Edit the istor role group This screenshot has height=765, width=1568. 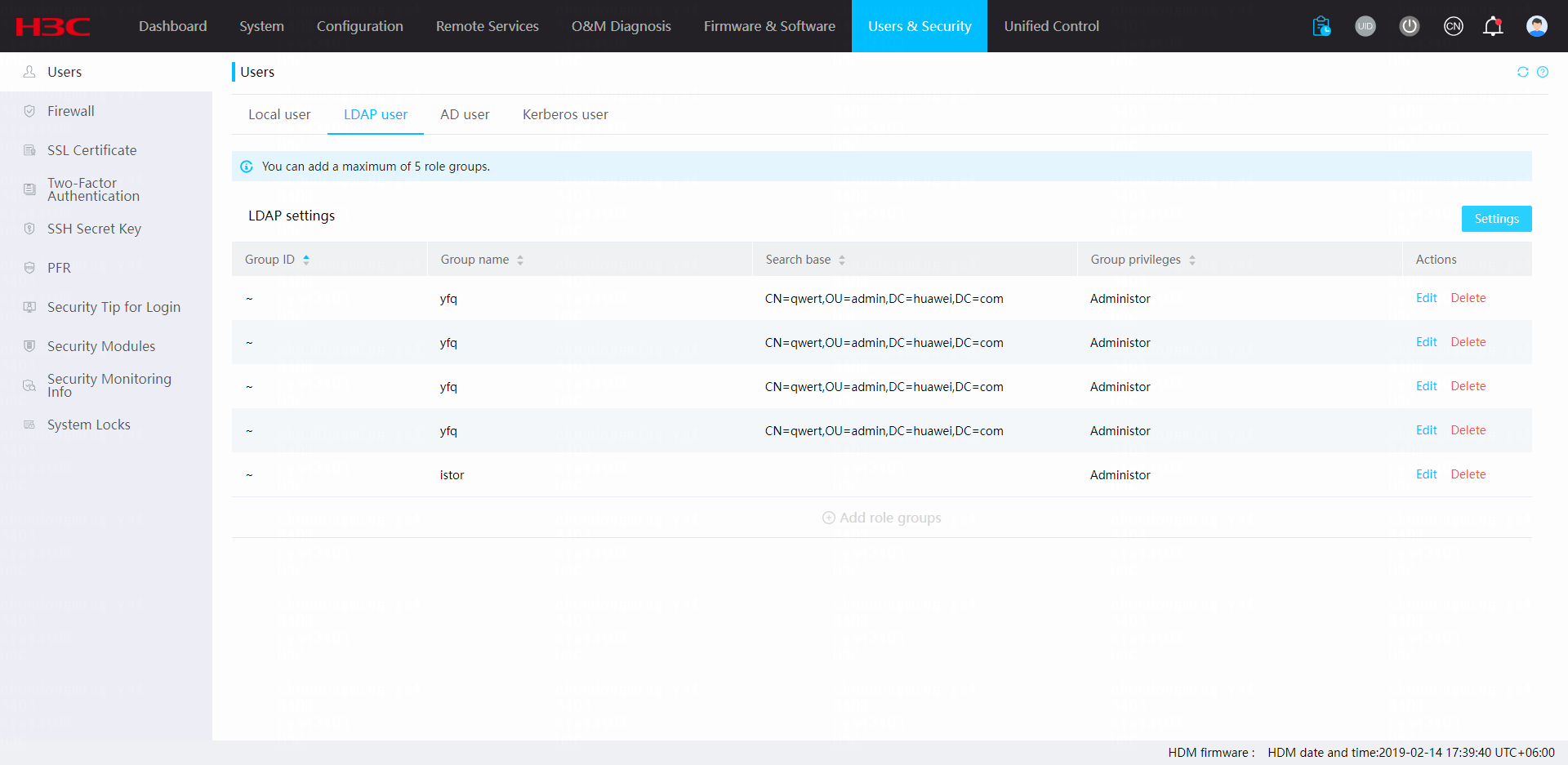pyautogui.click(x=1427, y=474)
